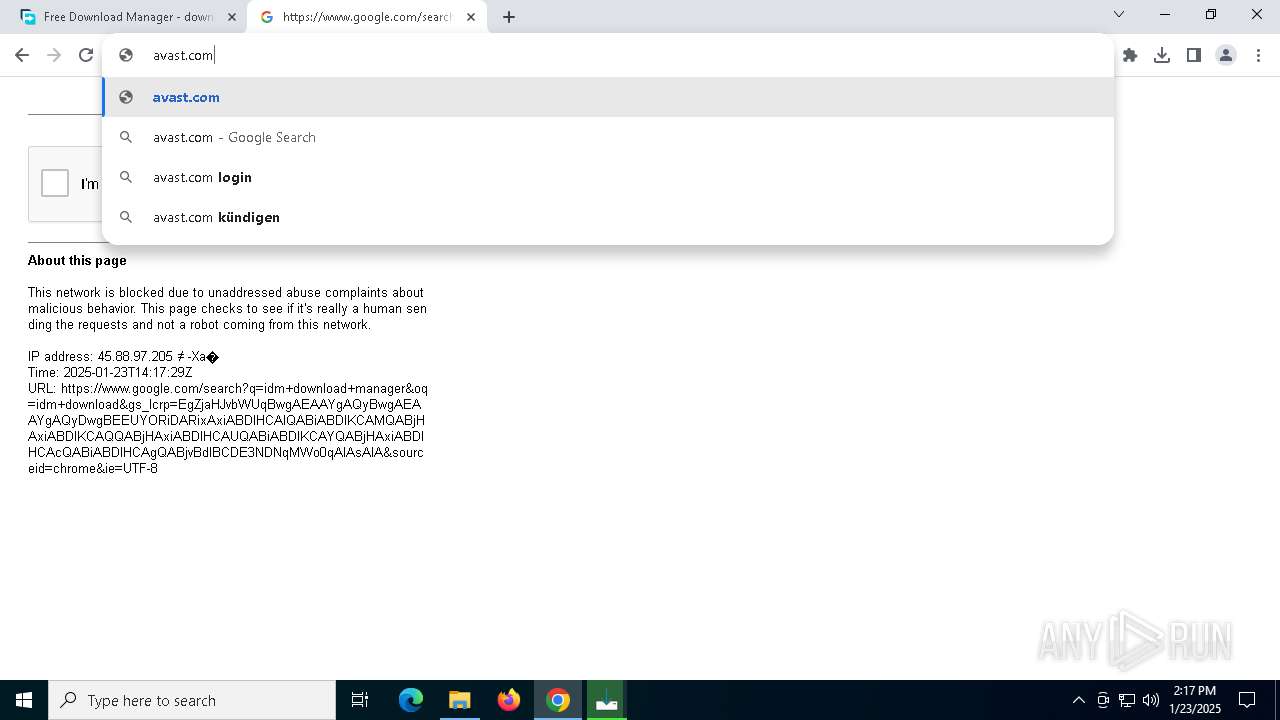
Task: Click the taskbar search box
Action: point(192,700)
